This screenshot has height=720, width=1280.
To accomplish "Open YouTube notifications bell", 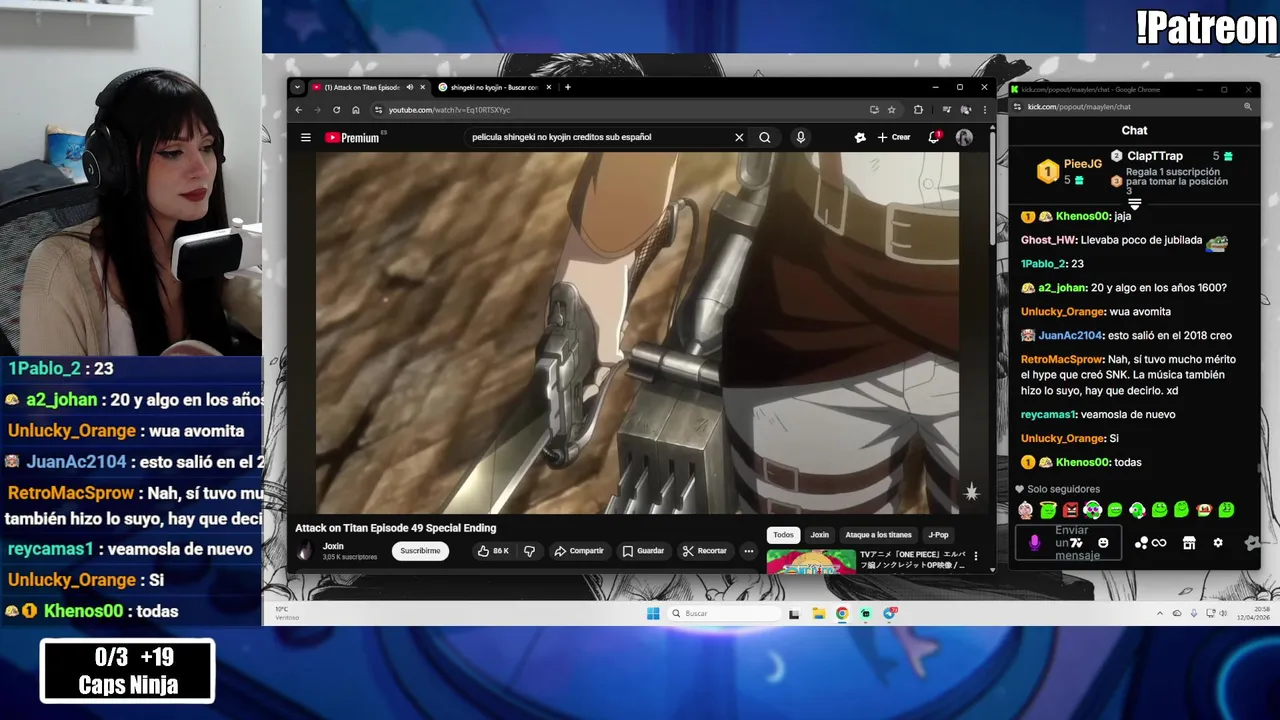I will (934, 137).
